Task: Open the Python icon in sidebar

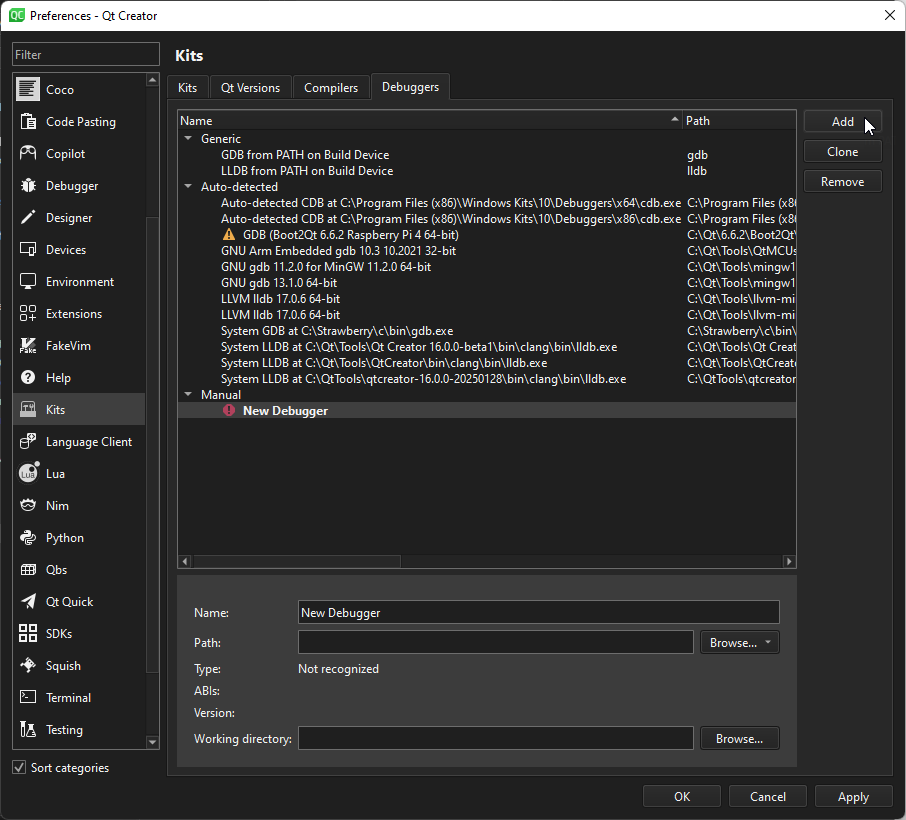Action: point(28,537)
